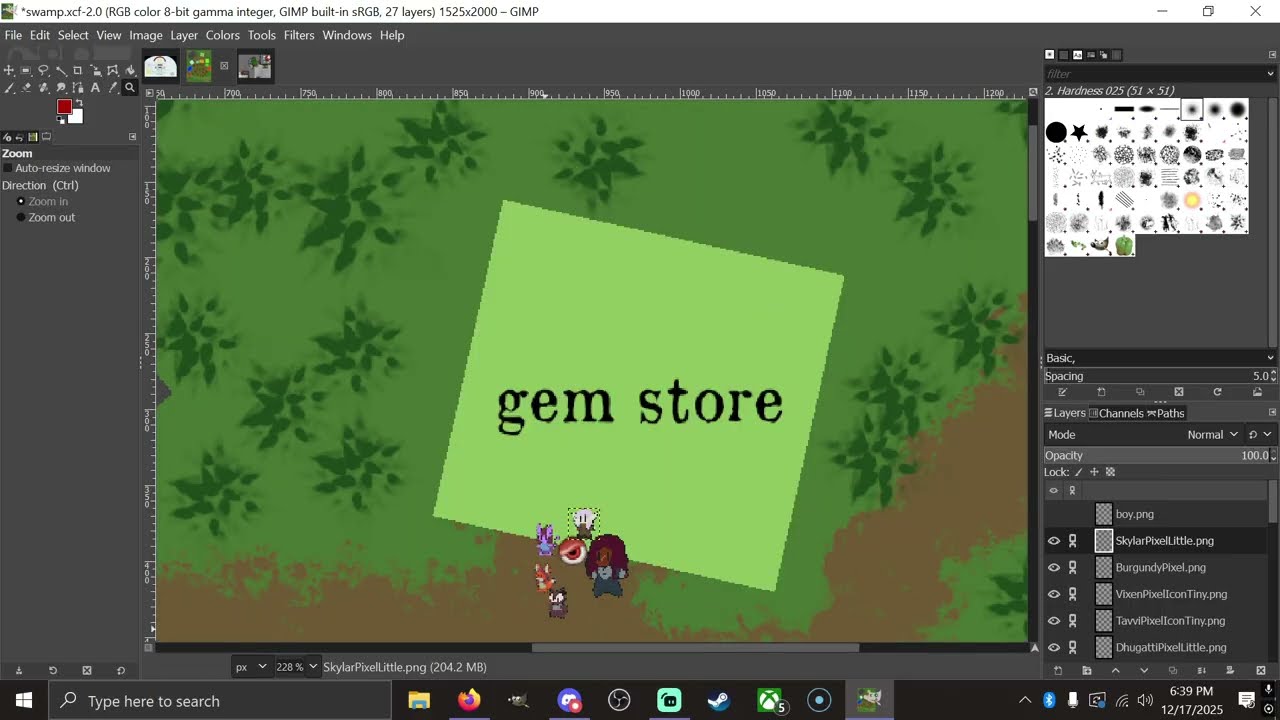Select the Color Picker tool
This screenshot has width=1280, height=720.
(x=113, y=88)
